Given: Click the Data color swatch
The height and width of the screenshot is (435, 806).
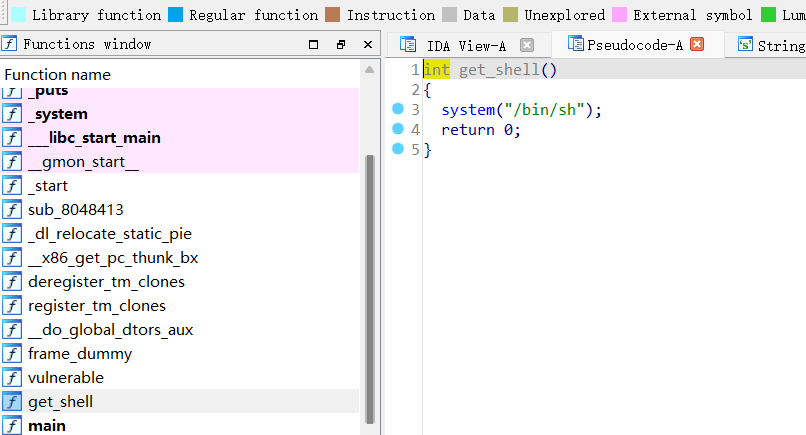Looking at the screenshot, I should (449, 14).
